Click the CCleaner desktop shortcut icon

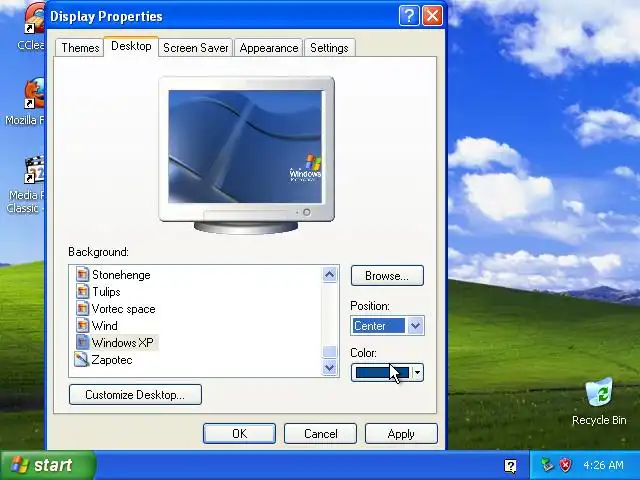pyautogui.click(x=34, y=18)
